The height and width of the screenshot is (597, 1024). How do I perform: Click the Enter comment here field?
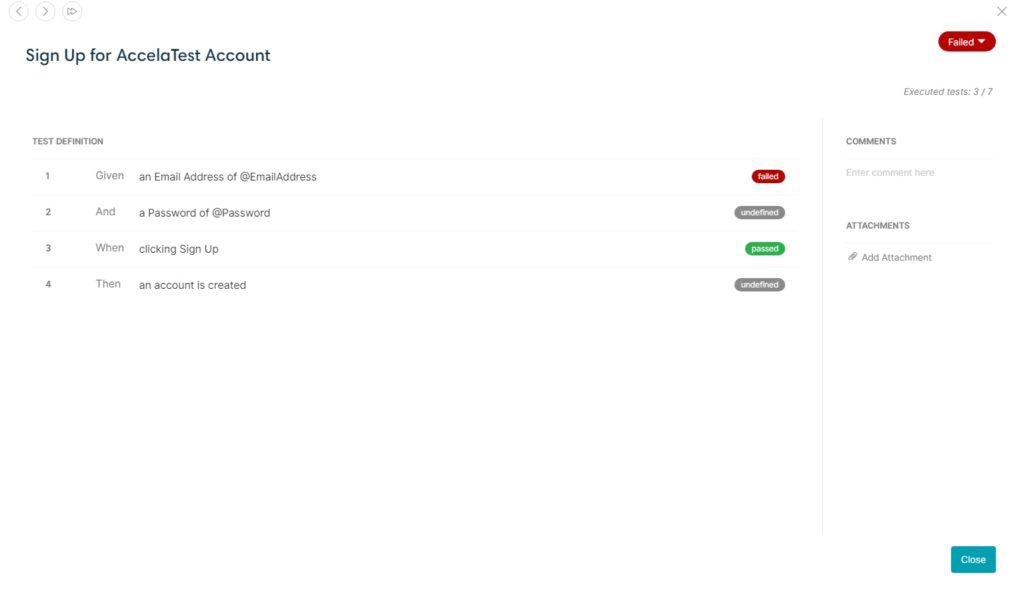pos(919,172)
